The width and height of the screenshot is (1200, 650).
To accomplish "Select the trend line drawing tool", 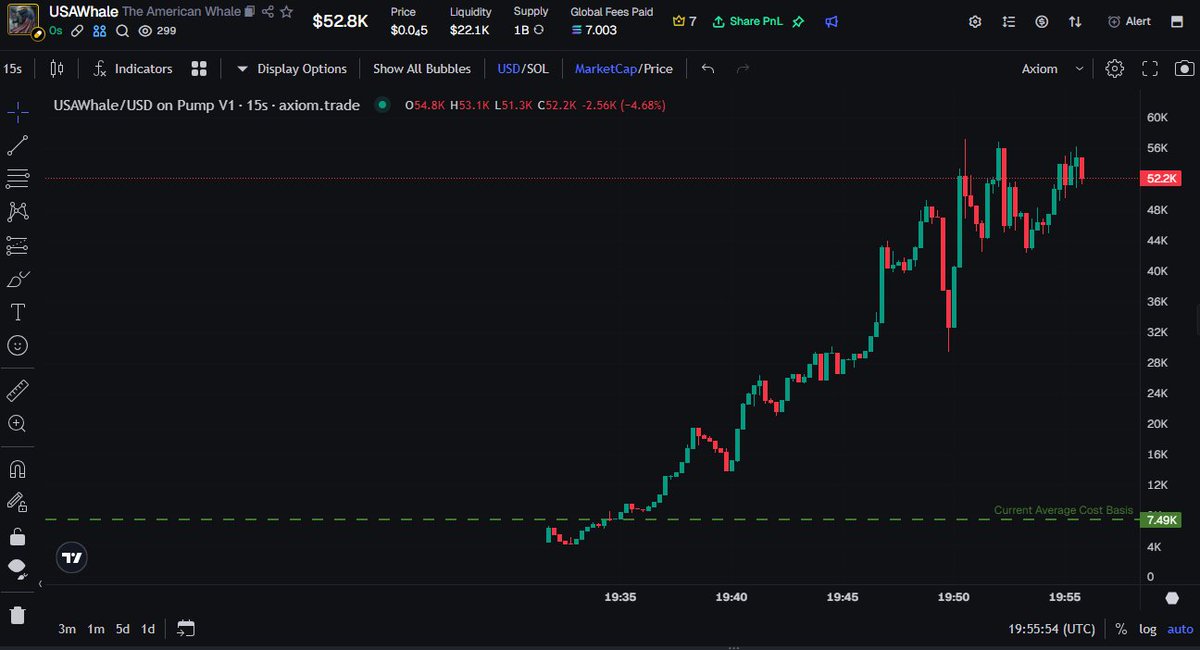I will coord(17,145).
